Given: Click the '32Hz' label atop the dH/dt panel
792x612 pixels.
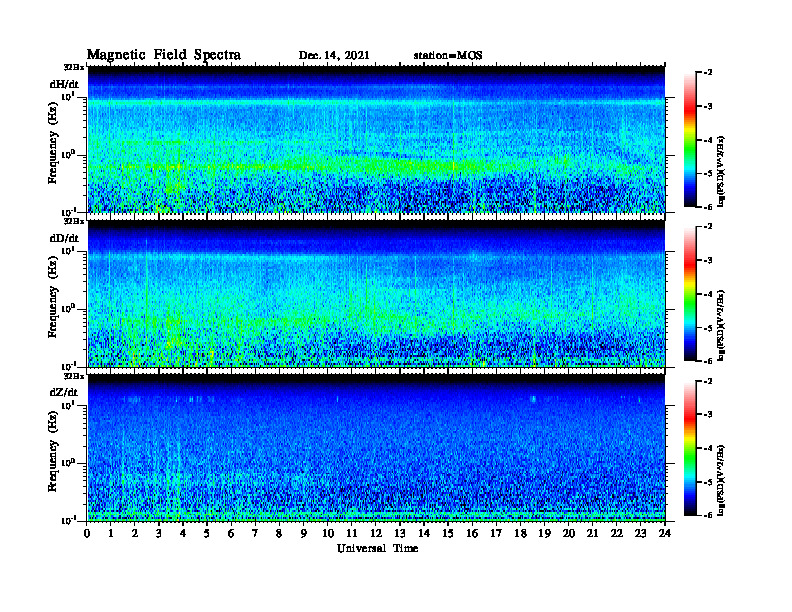Looking at the screenshot, I should 73,67.
